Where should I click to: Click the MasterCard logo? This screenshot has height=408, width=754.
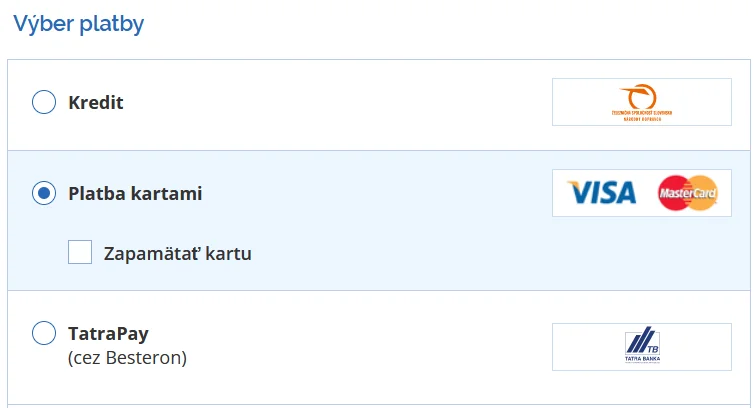(688, 193)
